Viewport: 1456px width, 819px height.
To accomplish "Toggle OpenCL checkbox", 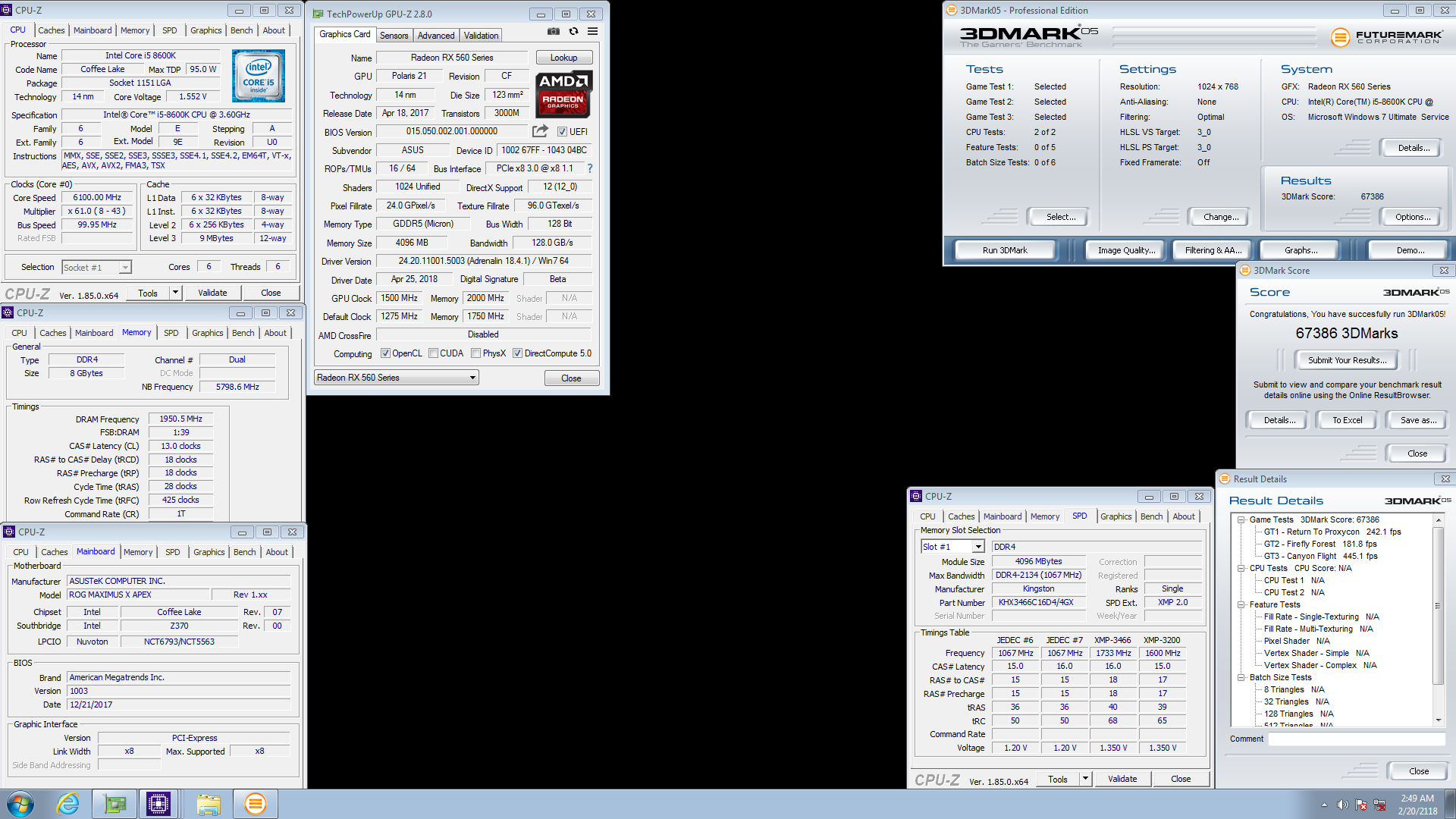I will tap(385, 353).
